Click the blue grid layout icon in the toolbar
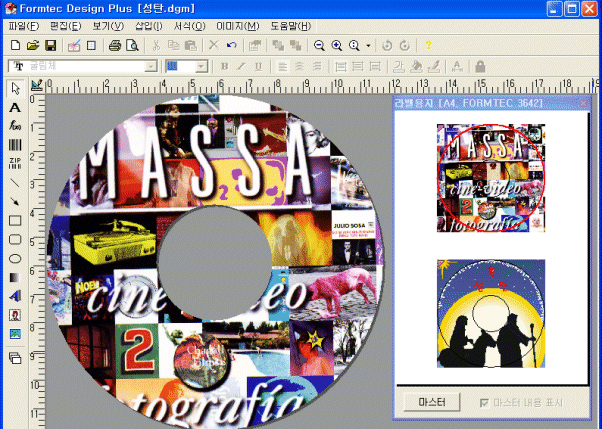Screen dimensions: 602x429 click(x=91, y=45)
